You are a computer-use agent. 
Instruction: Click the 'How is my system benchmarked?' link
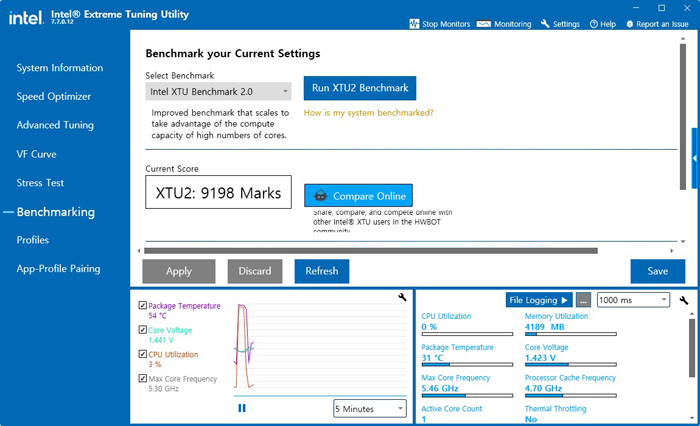click(x=368, y=113)
